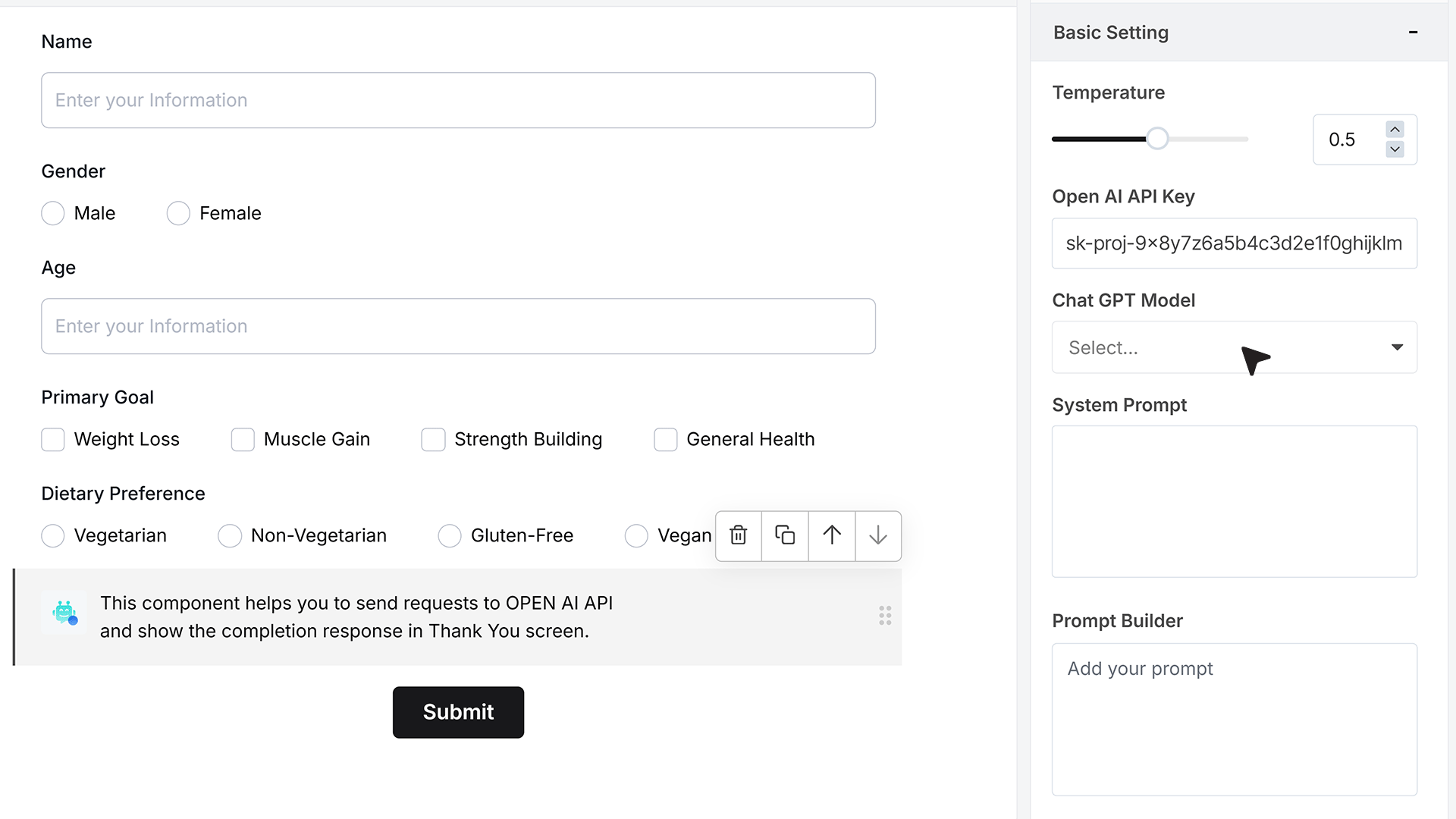This screenshot has height=819, width=1456.
Task: Click the Open AI API Key field
Action: [1234, 243]
